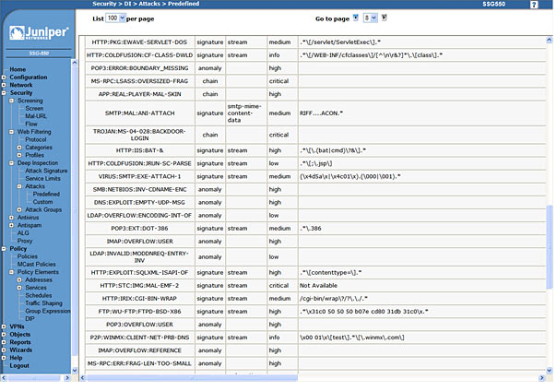The width and height of the screenshot is (554, 383).
Task: Open the MCast Policies link
Action: (x=36, y=264)
